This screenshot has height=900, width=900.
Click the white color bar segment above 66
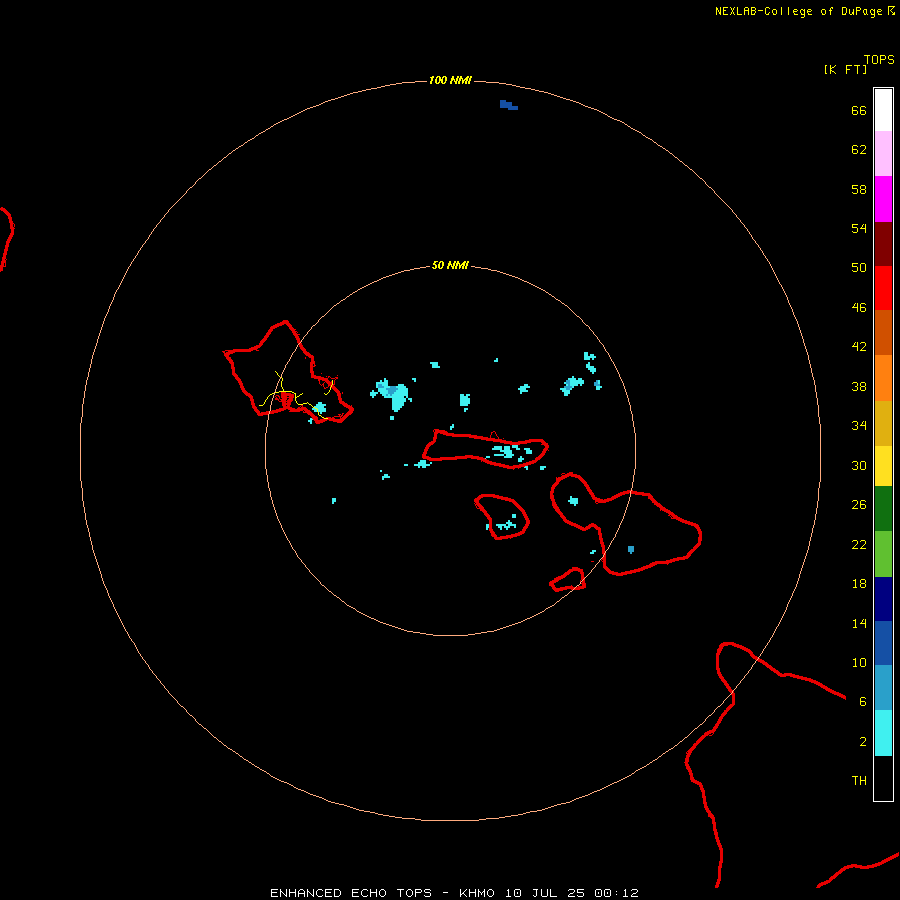point(883,110)
